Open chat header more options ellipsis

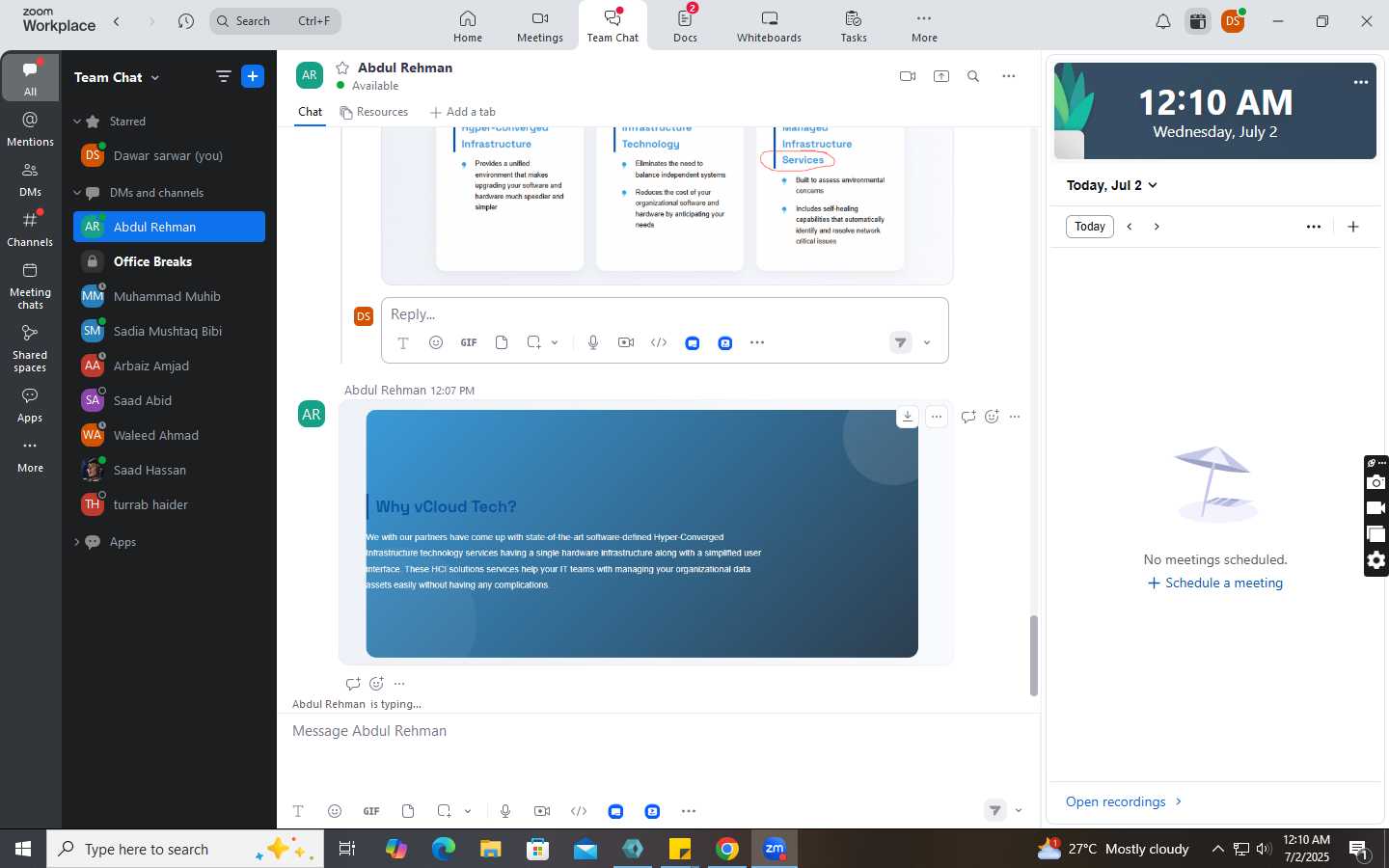point(1009,76)
